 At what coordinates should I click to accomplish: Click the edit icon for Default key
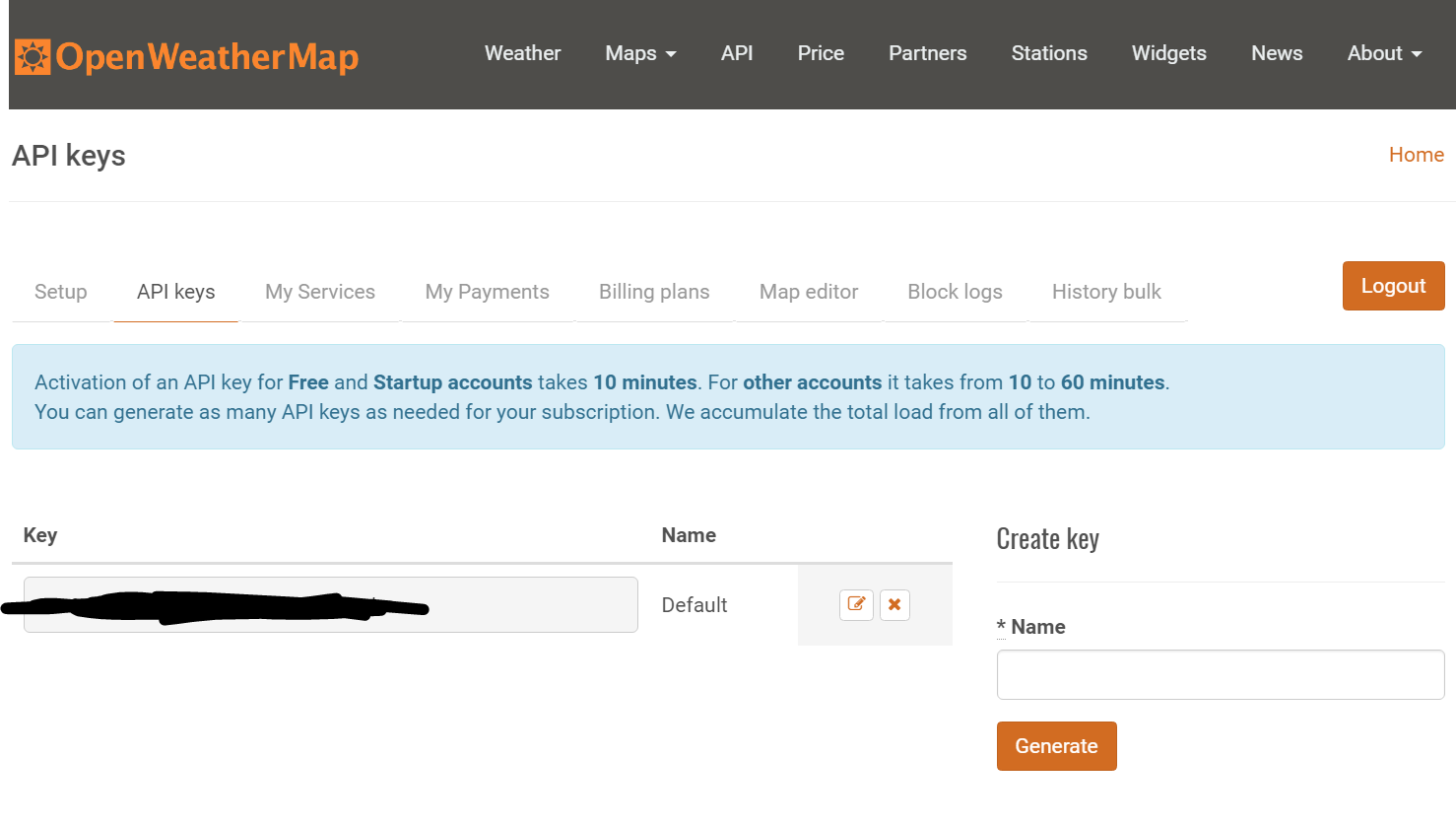[x=857, y=604]
